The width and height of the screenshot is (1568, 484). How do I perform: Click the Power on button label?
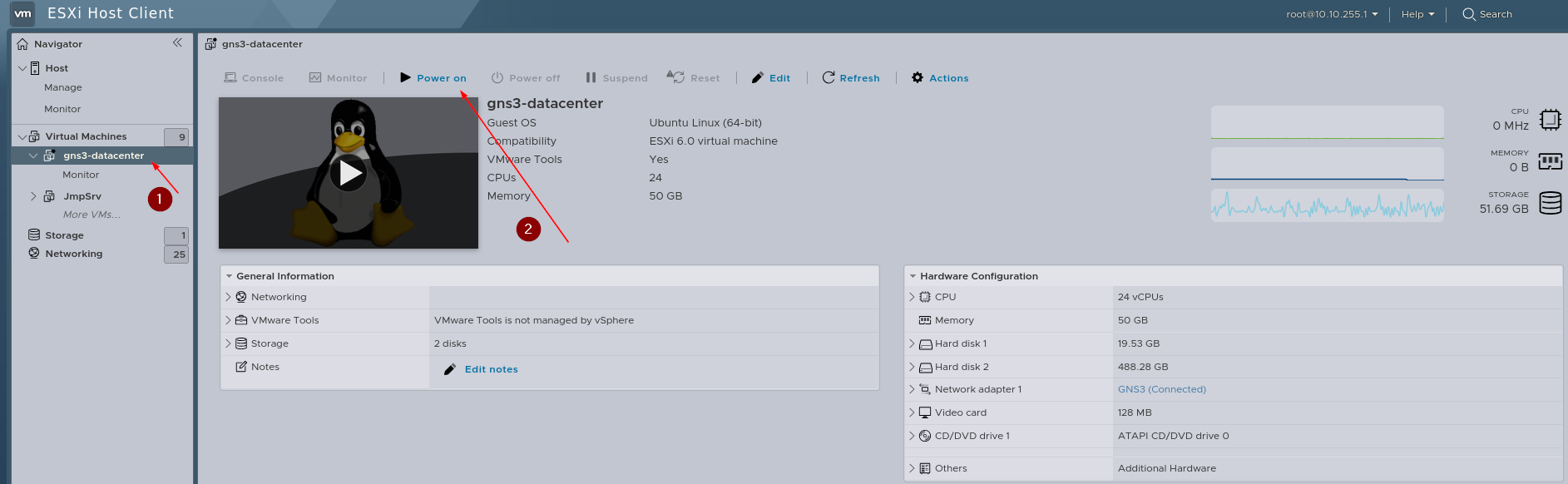pyautogui.click(x=442, y=78)
